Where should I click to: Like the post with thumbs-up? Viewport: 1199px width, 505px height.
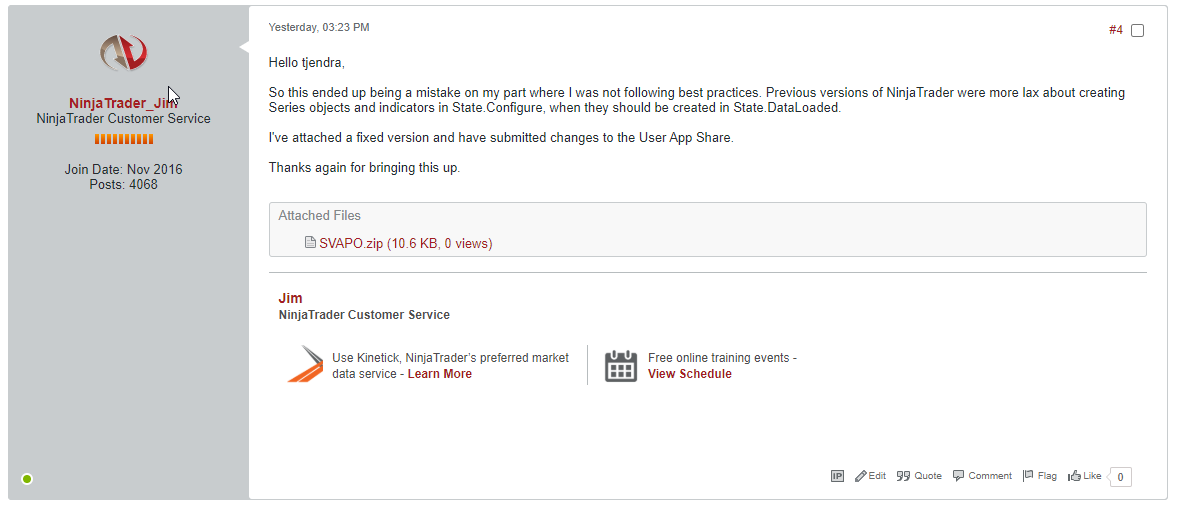1084,476
